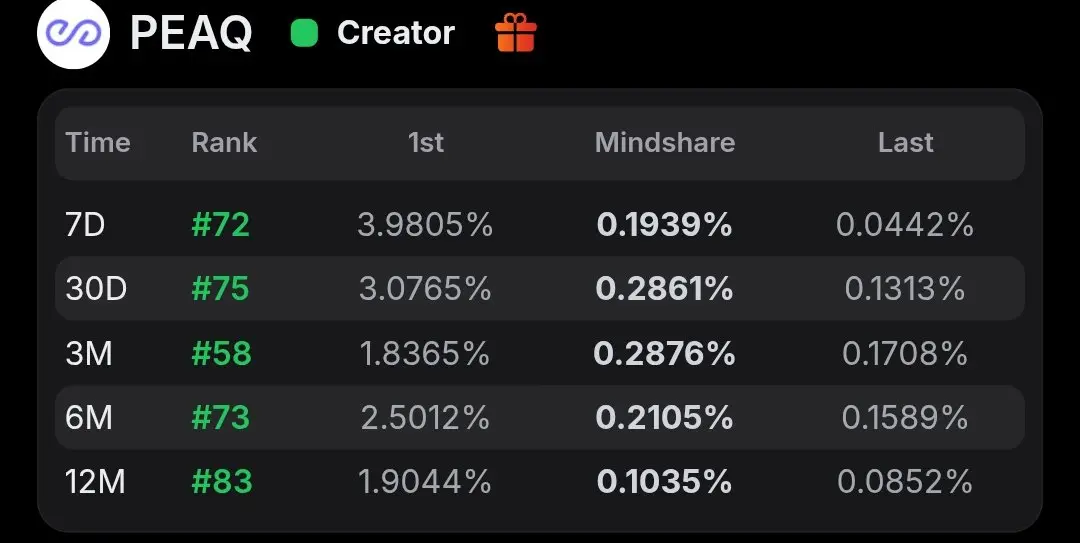
Task: Open the #58 rank for 3M
Action: [221, 354]
